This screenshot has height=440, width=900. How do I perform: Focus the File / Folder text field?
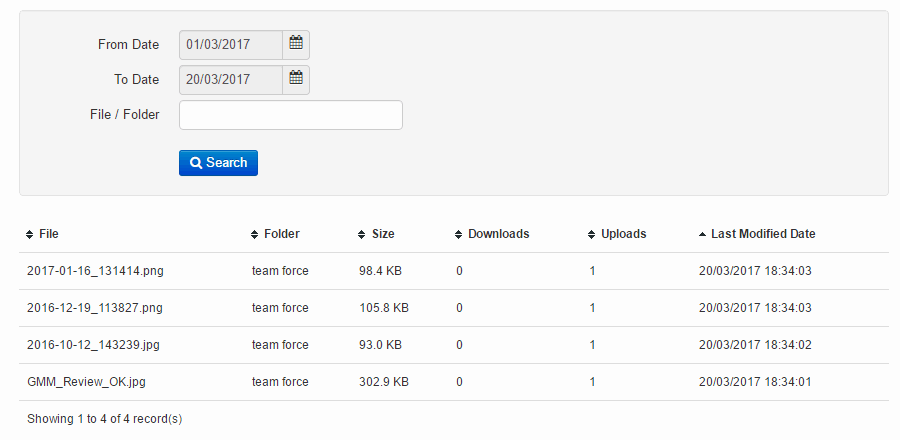coord(291,115)
